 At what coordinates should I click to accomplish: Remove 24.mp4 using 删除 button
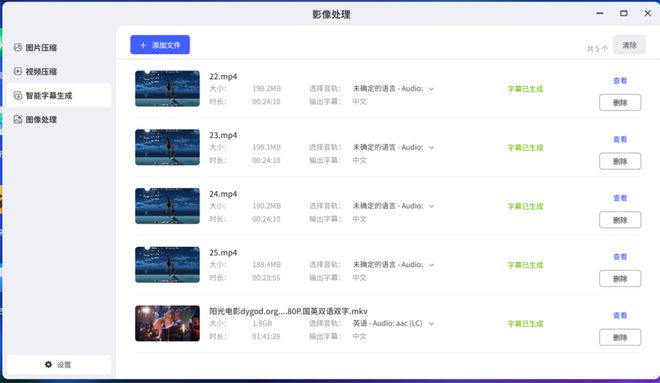pyautogui.click(x=620, y=220)
